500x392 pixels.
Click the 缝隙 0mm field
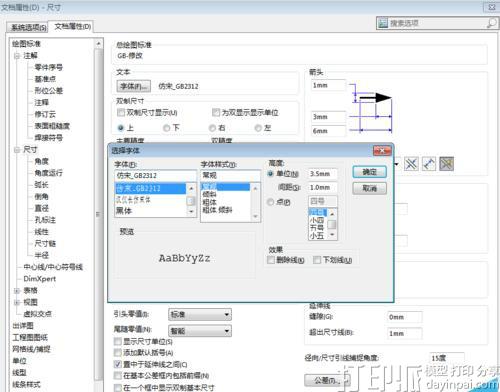coord(405,317)
